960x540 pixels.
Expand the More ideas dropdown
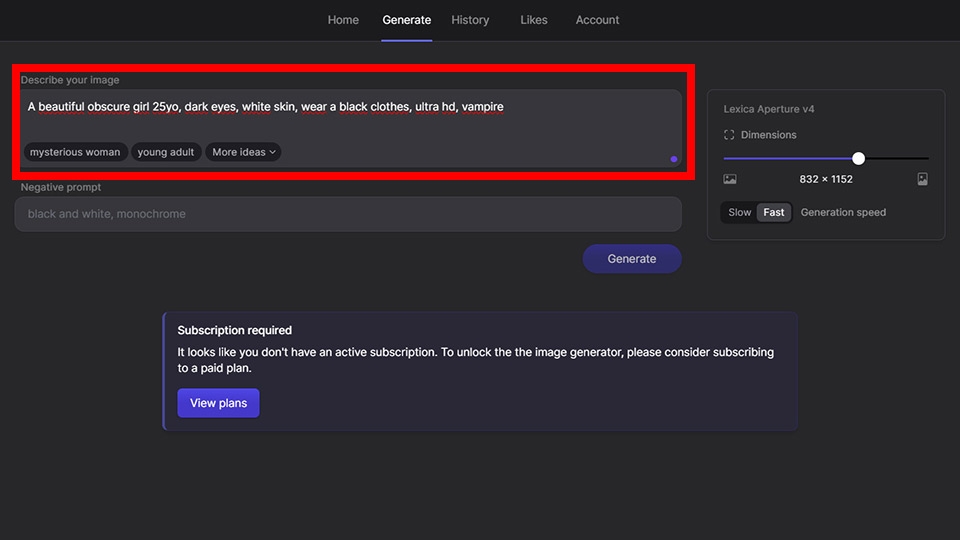click(243, 152)
